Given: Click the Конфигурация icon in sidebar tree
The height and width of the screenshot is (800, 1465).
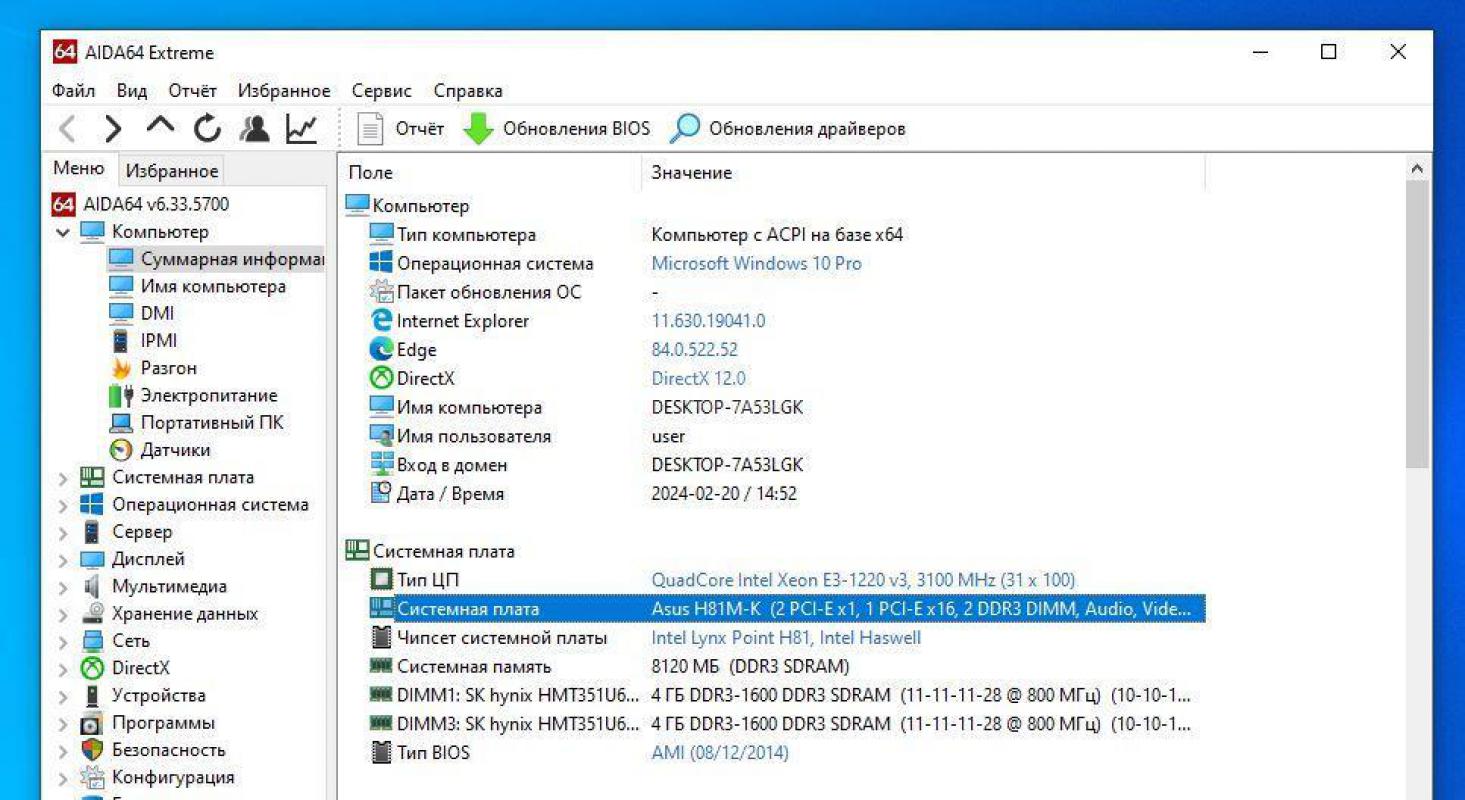Looking at the screenshot, I should pyautogui.click(x=92, y=777).
